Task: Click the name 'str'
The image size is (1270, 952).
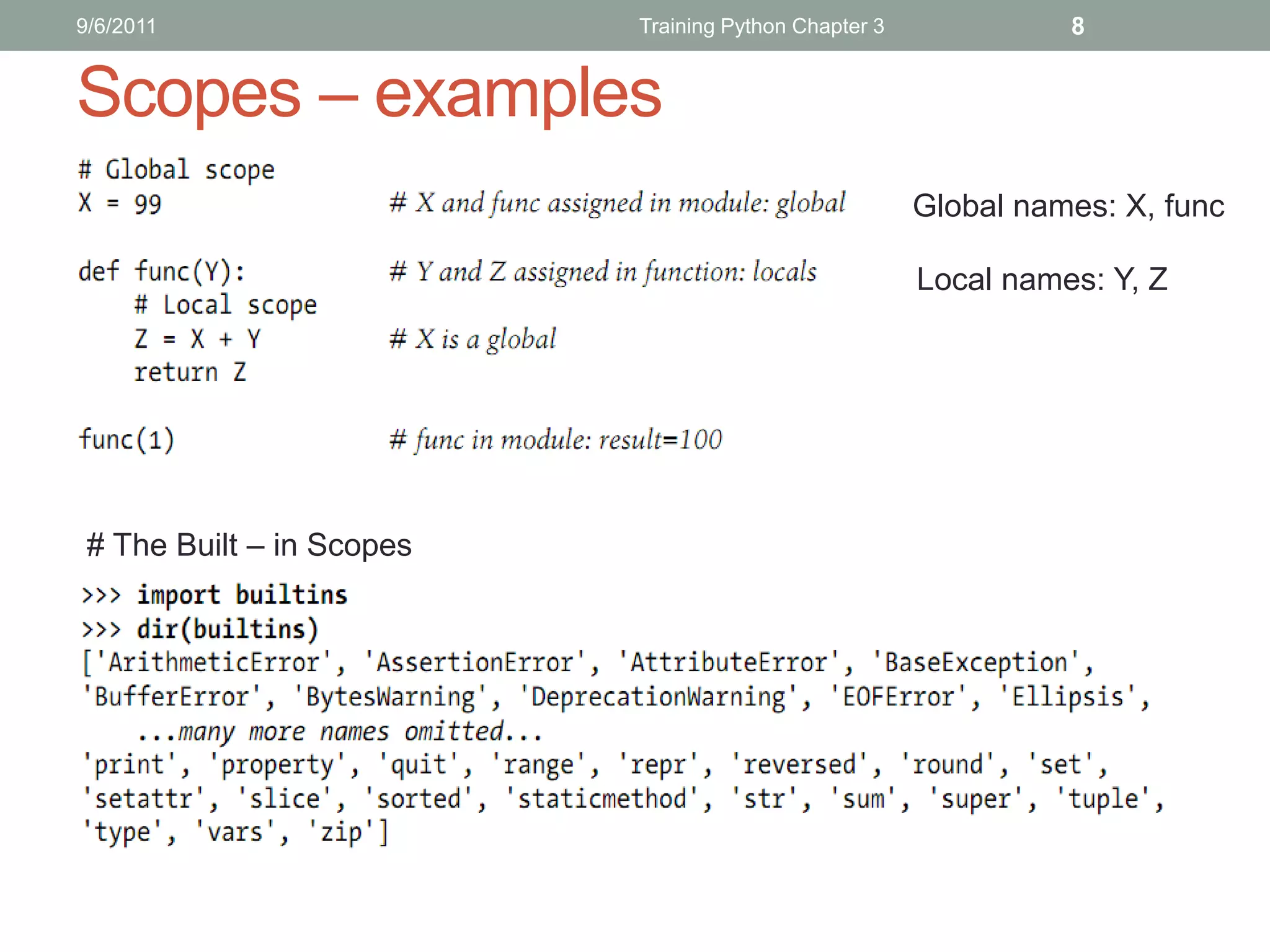Action: pyautogui.click(x=764, y=799)
